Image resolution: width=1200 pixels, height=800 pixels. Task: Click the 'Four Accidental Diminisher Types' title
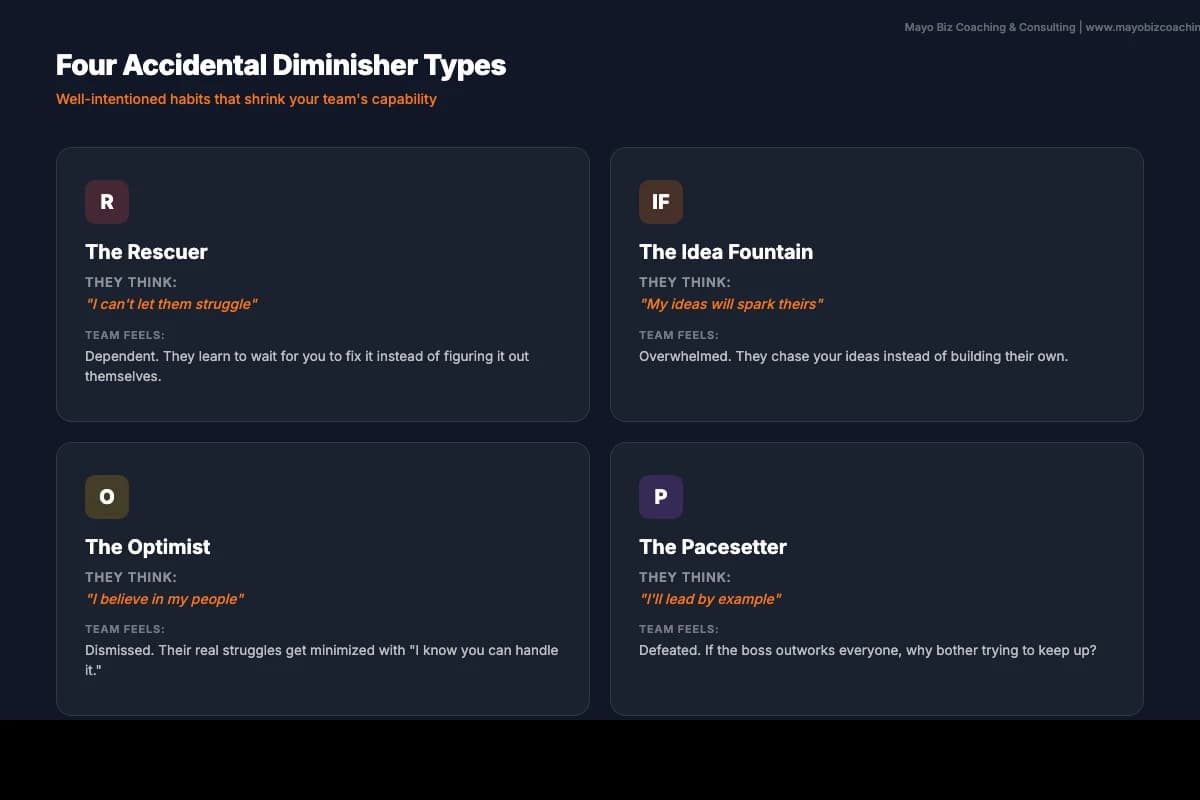(281, 66)
